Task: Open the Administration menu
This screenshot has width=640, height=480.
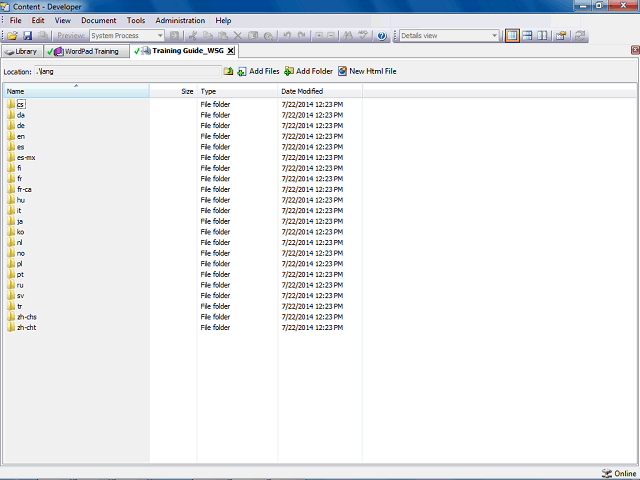Action: 180,20
